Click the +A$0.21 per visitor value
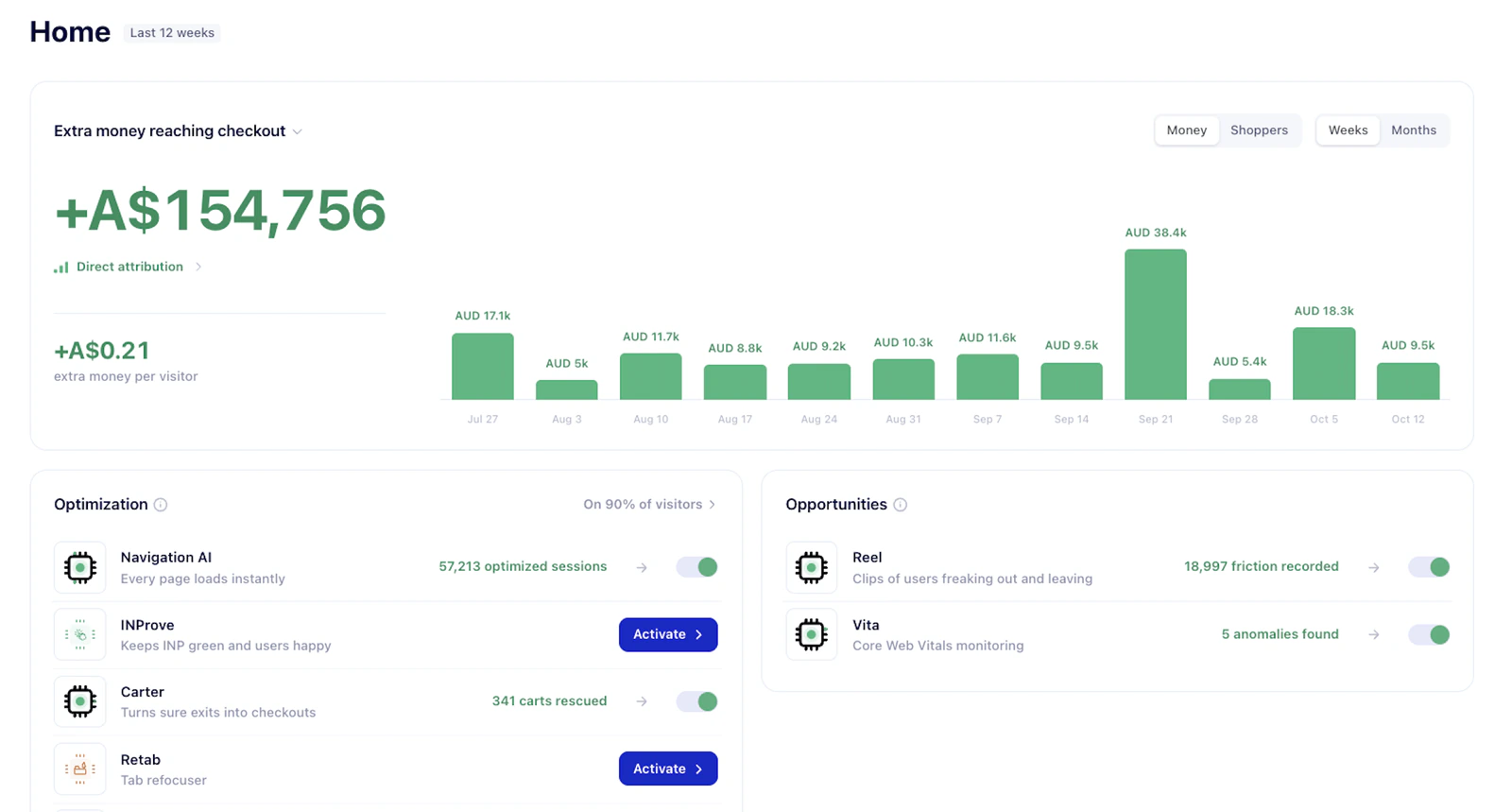 (x=102, y=351)
